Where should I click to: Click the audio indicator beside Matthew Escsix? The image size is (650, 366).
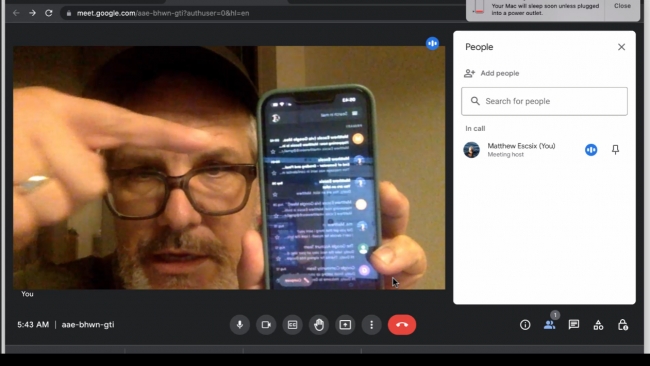pyautogui.click(x=591, y=150)
